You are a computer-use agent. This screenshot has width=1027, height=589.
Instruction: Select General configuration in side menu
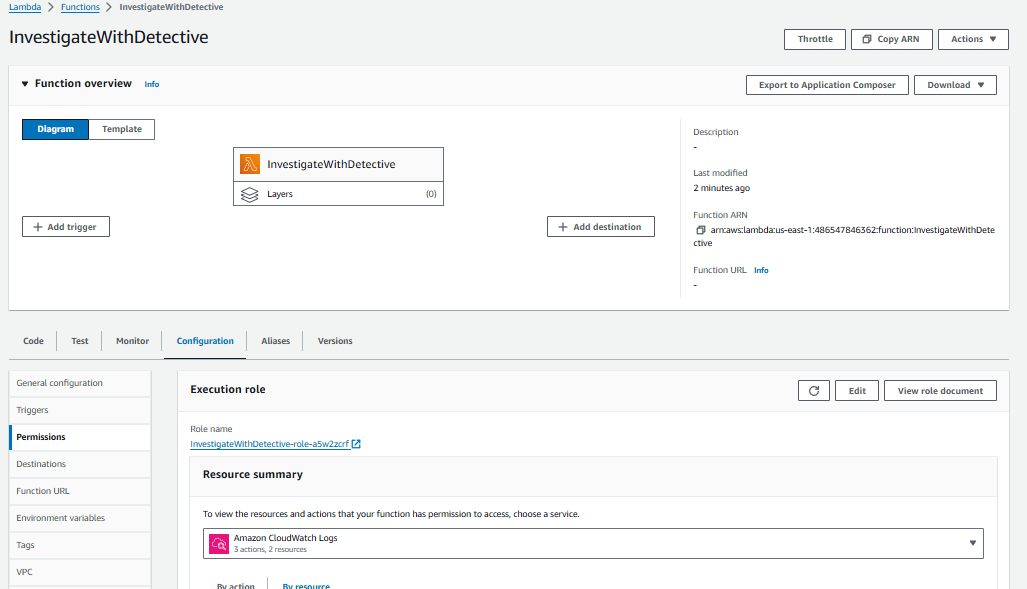(80, 383)
